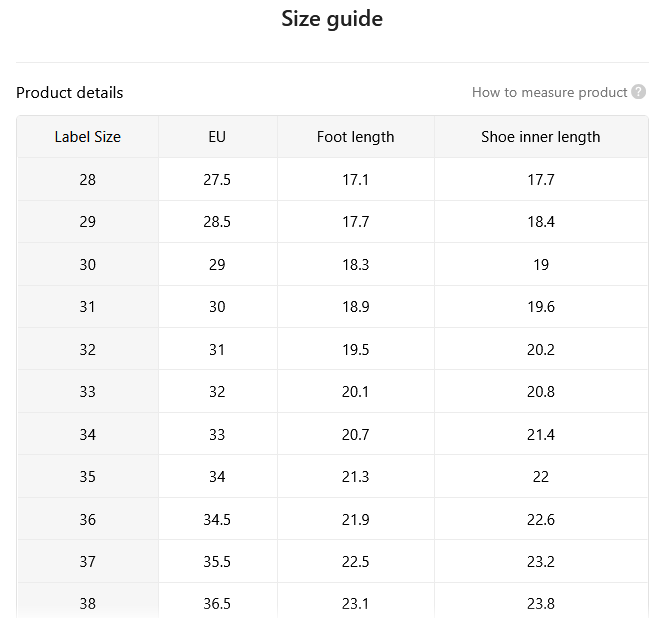Screen dimensions: 660x635
Task: Click EU value 32 cell
Action: pyautogui.click(x=217, y=392)
